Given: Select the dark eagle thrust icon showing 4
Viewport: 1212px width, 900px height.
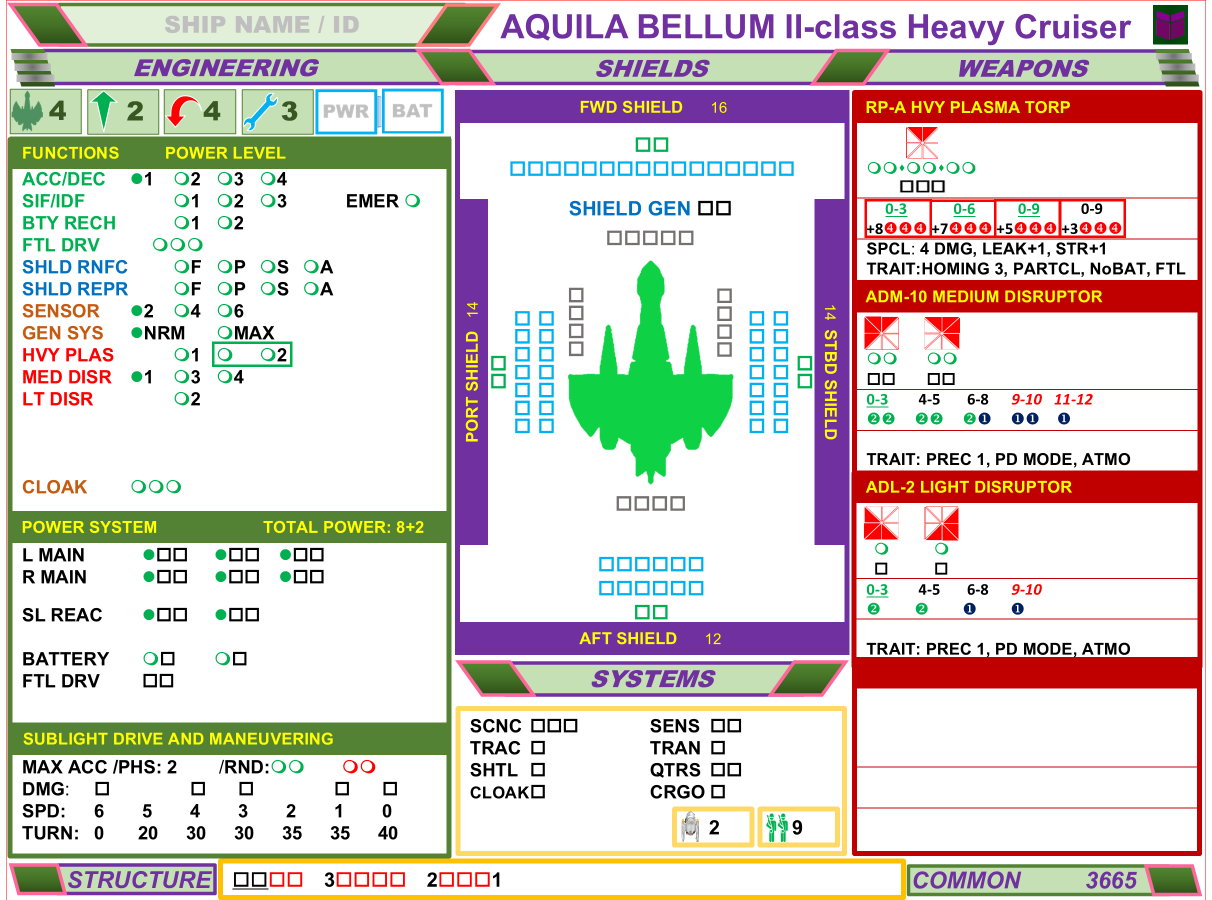Looking at the screenshot, I should coord(30,111).
